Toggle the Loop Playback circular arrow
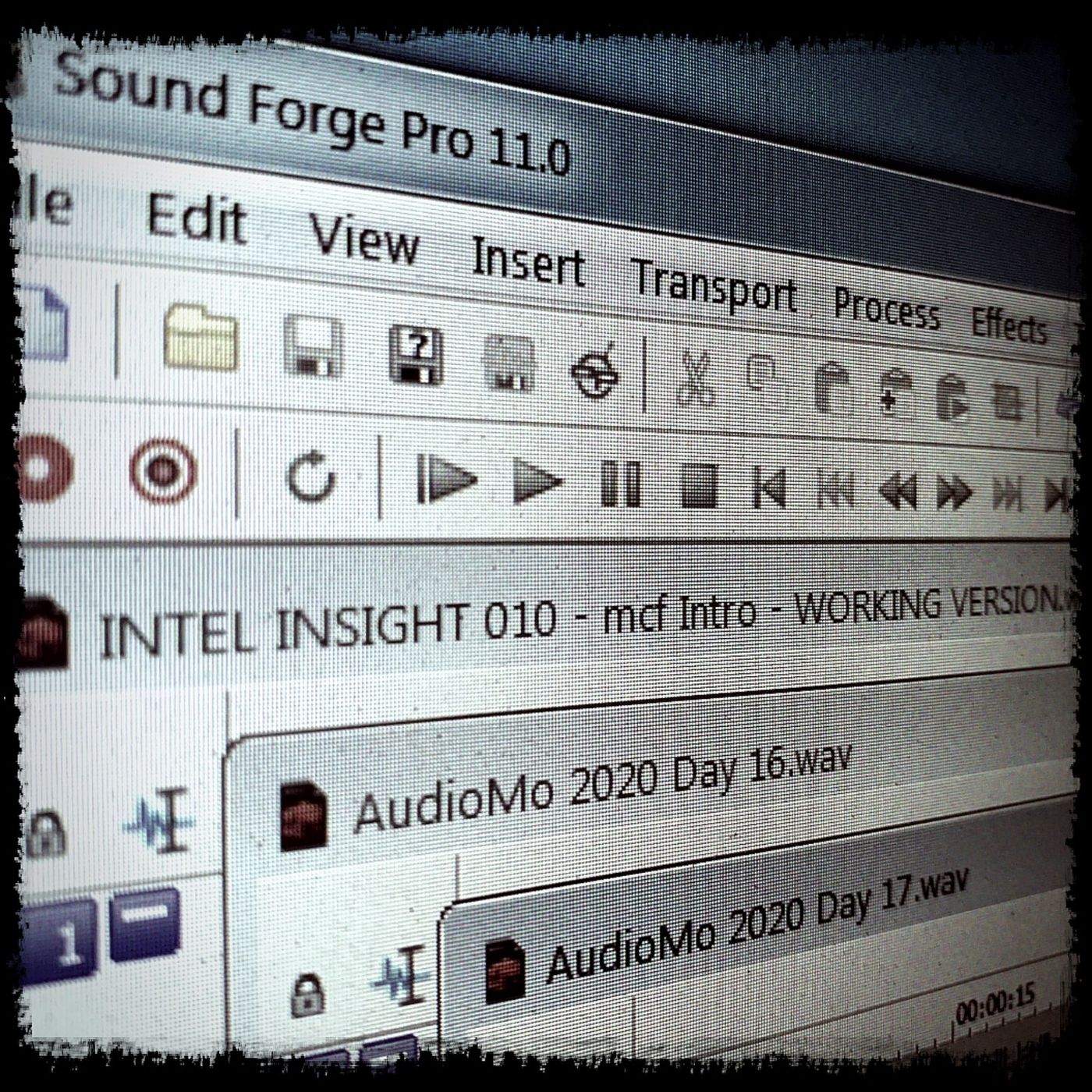 click(x=310, y=475)
